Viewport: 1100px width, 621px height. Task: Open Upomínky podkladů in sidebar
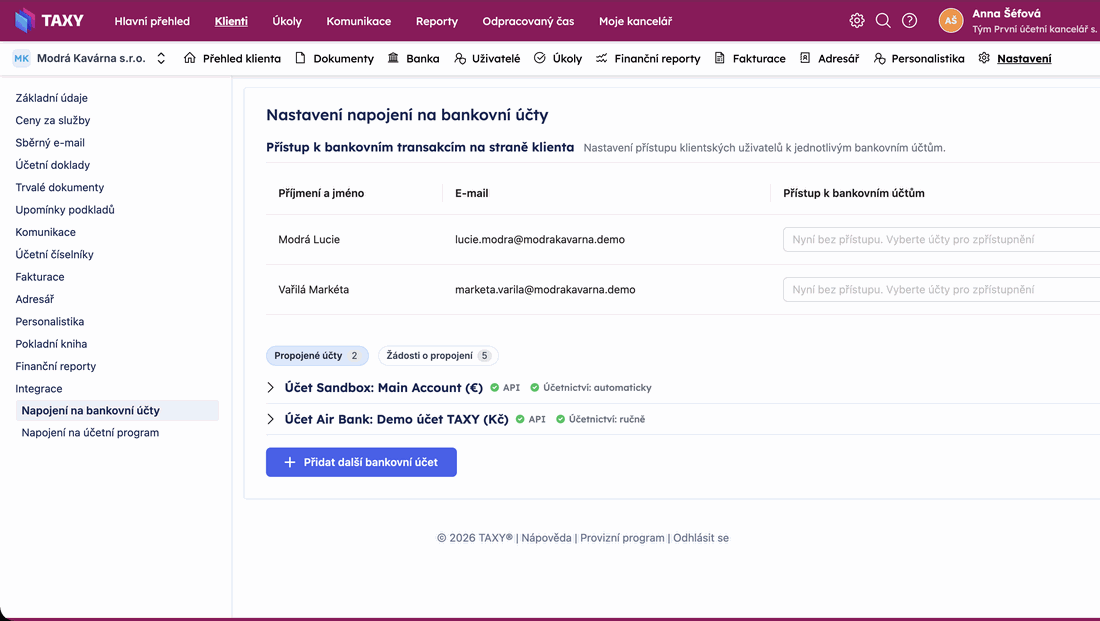65,210
